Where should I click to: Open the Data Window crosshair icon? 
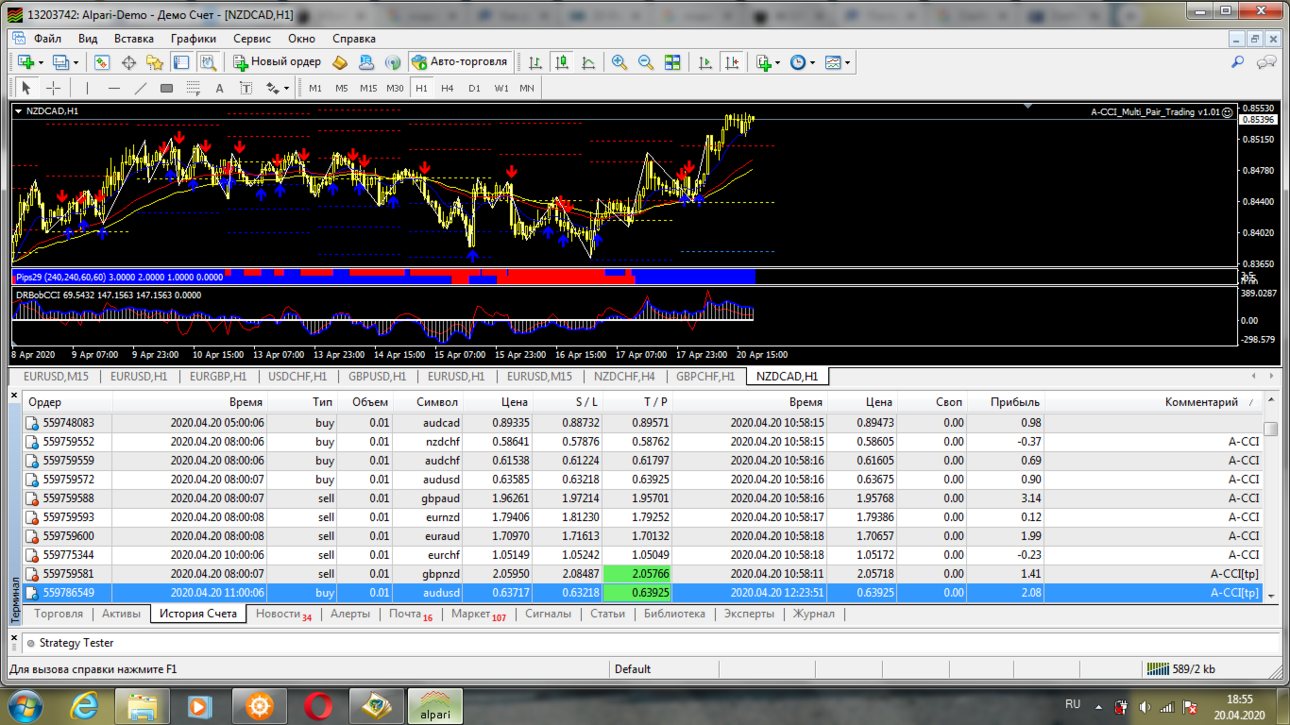129,62
